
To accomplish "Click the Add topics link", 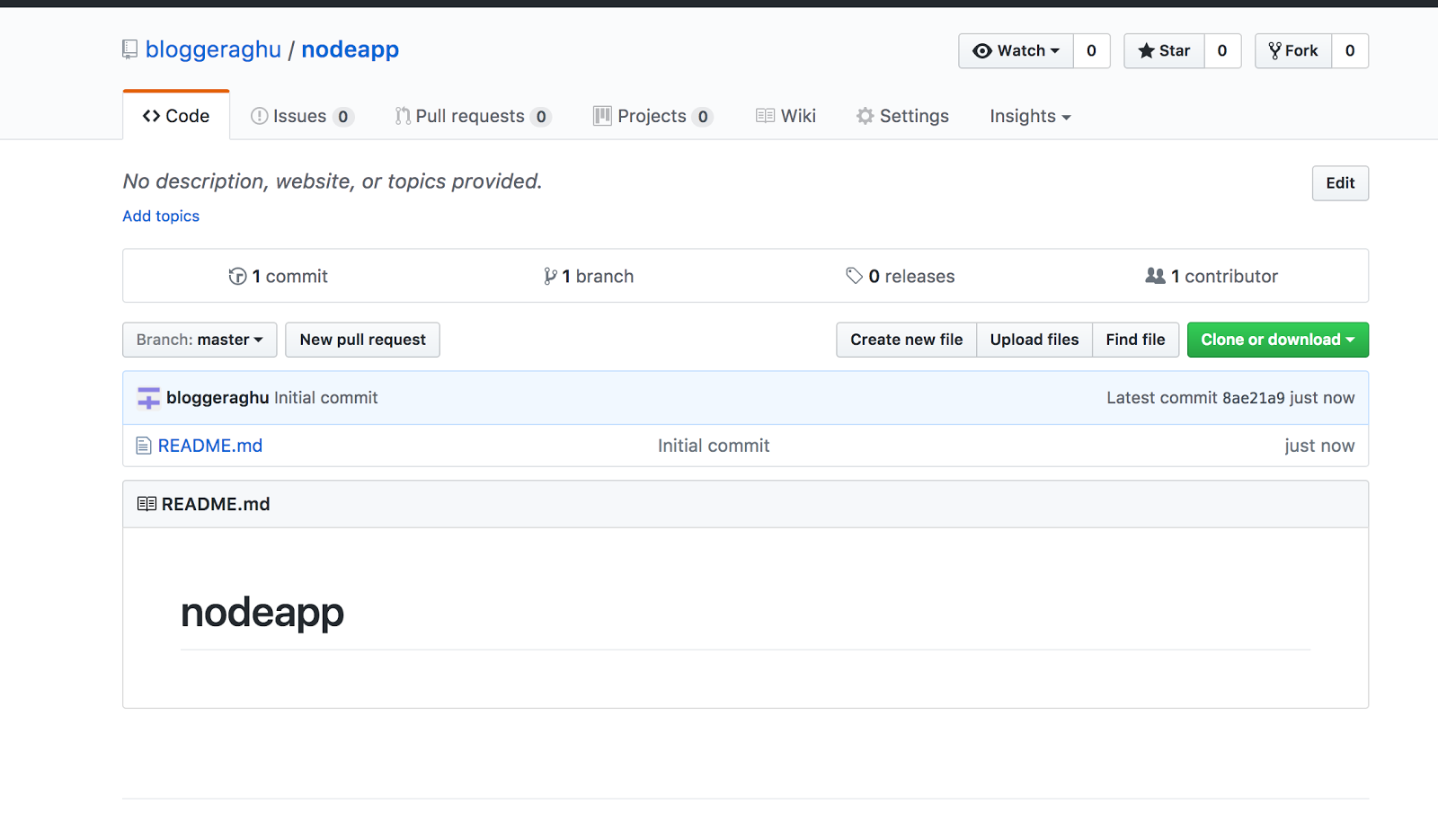I will [160, 216].
